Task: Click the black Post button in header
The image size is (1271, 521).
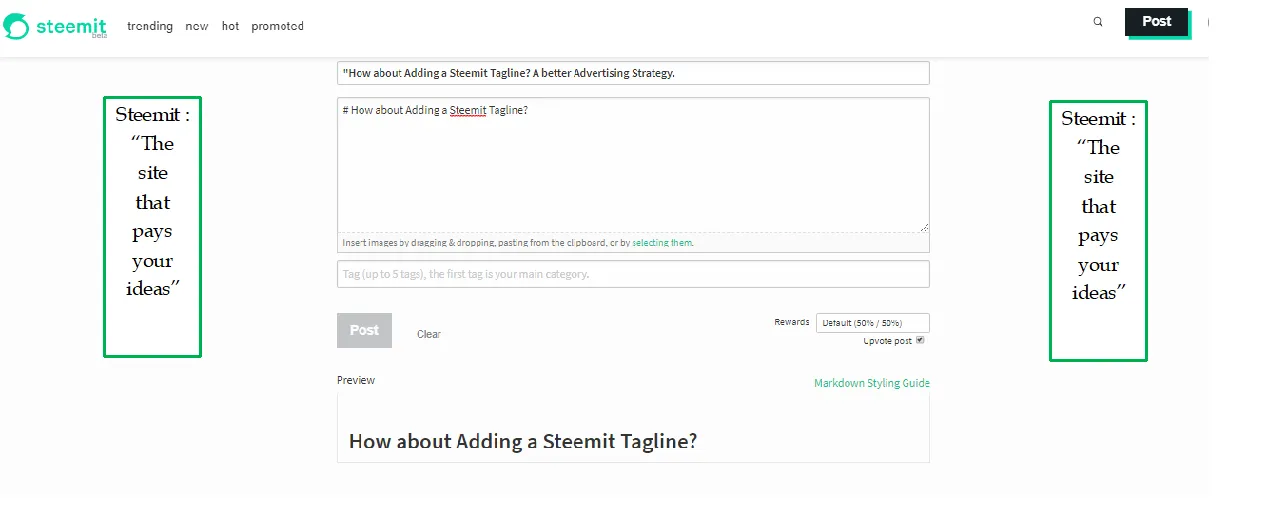Action: click(x=1157, y=22)
